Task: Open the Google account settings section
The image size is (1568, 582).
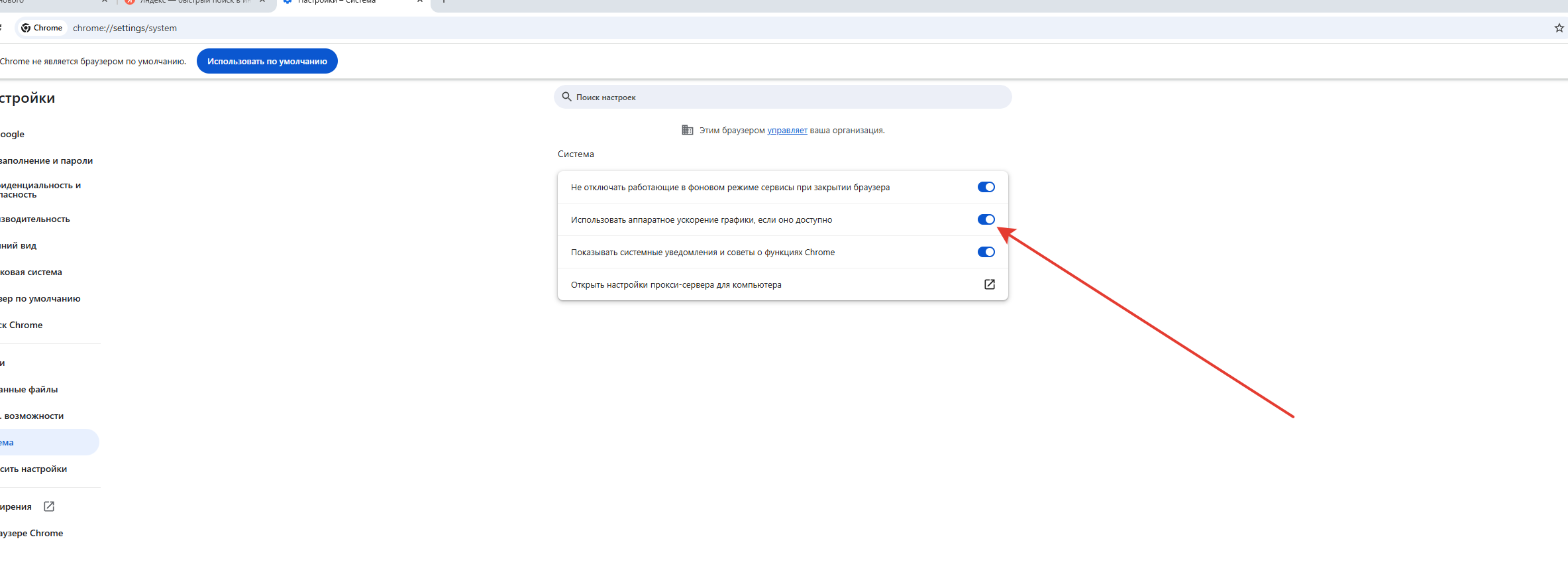Action: [12, 134]
